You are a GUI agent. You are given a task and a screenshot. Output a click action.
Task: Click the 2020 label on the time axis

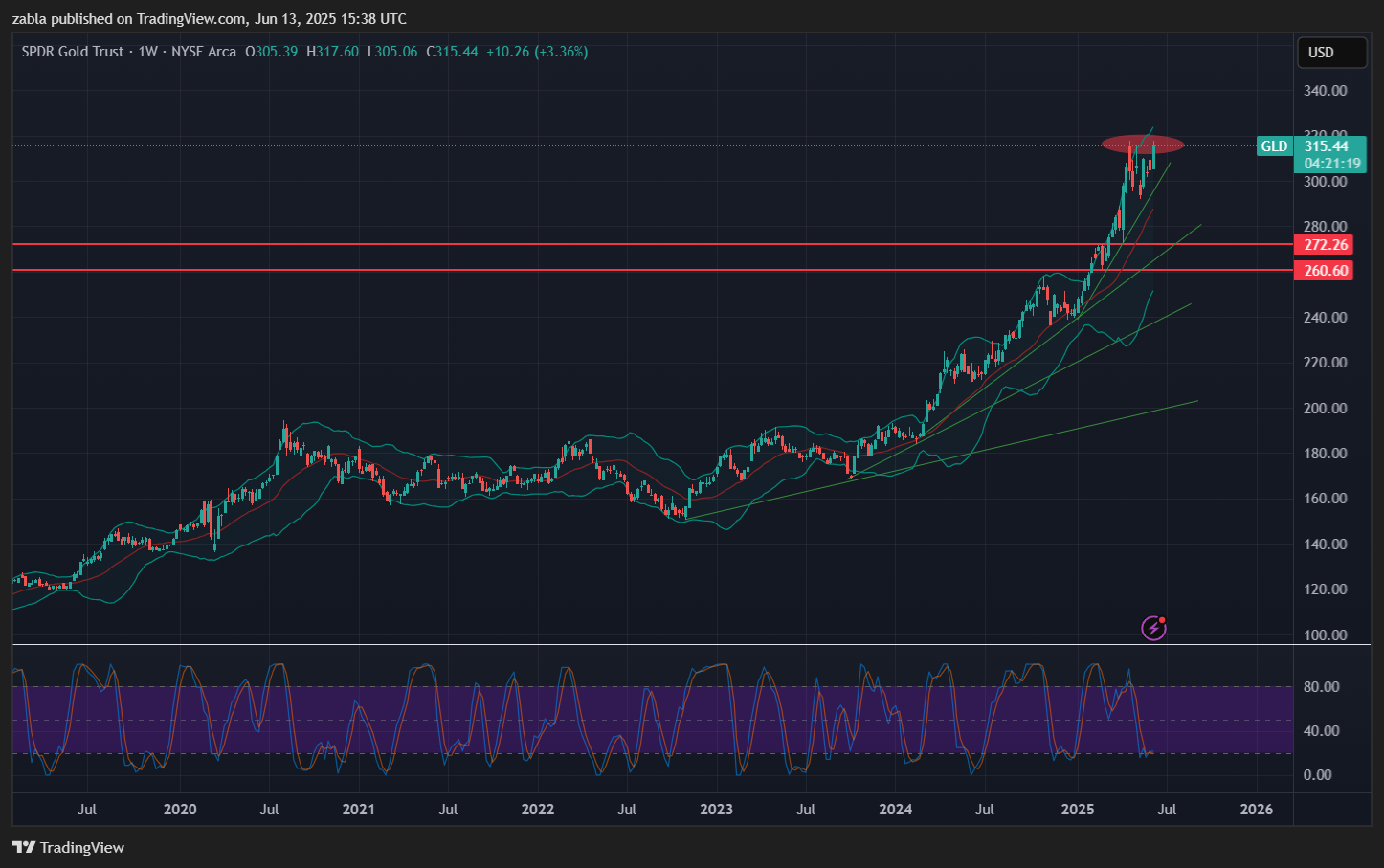pyautogui.click(x=180, y=810)
